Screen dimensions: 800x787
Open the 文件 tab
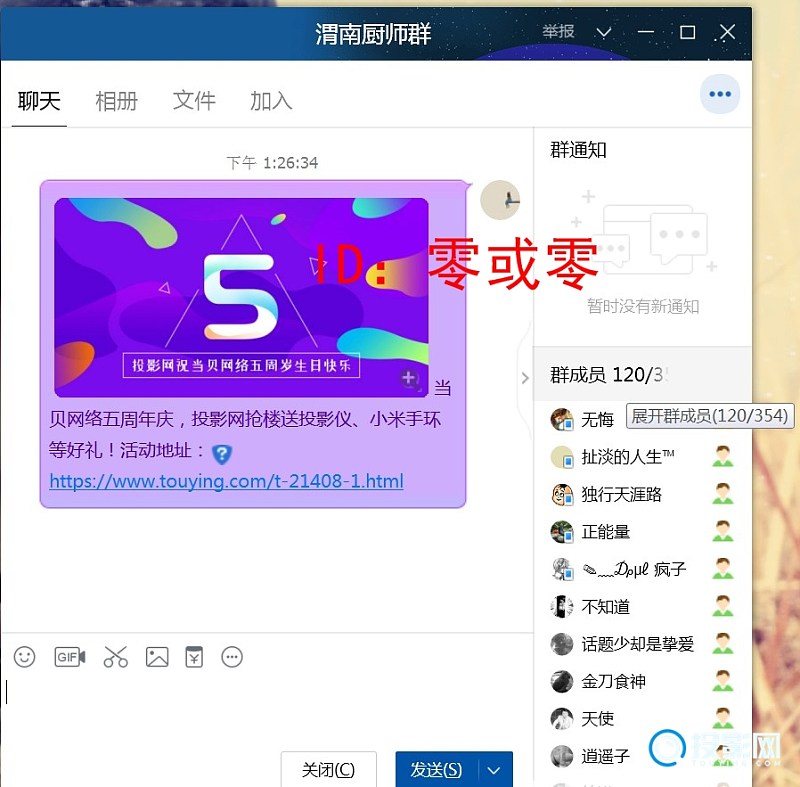[x=194, y=101]
